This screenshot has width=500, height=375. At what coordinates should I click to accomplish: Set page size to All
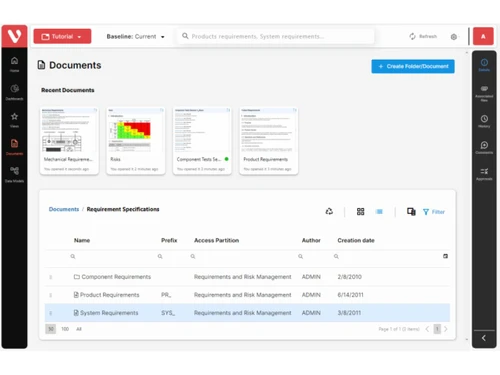pyautogui.click(x=79, y=329)
